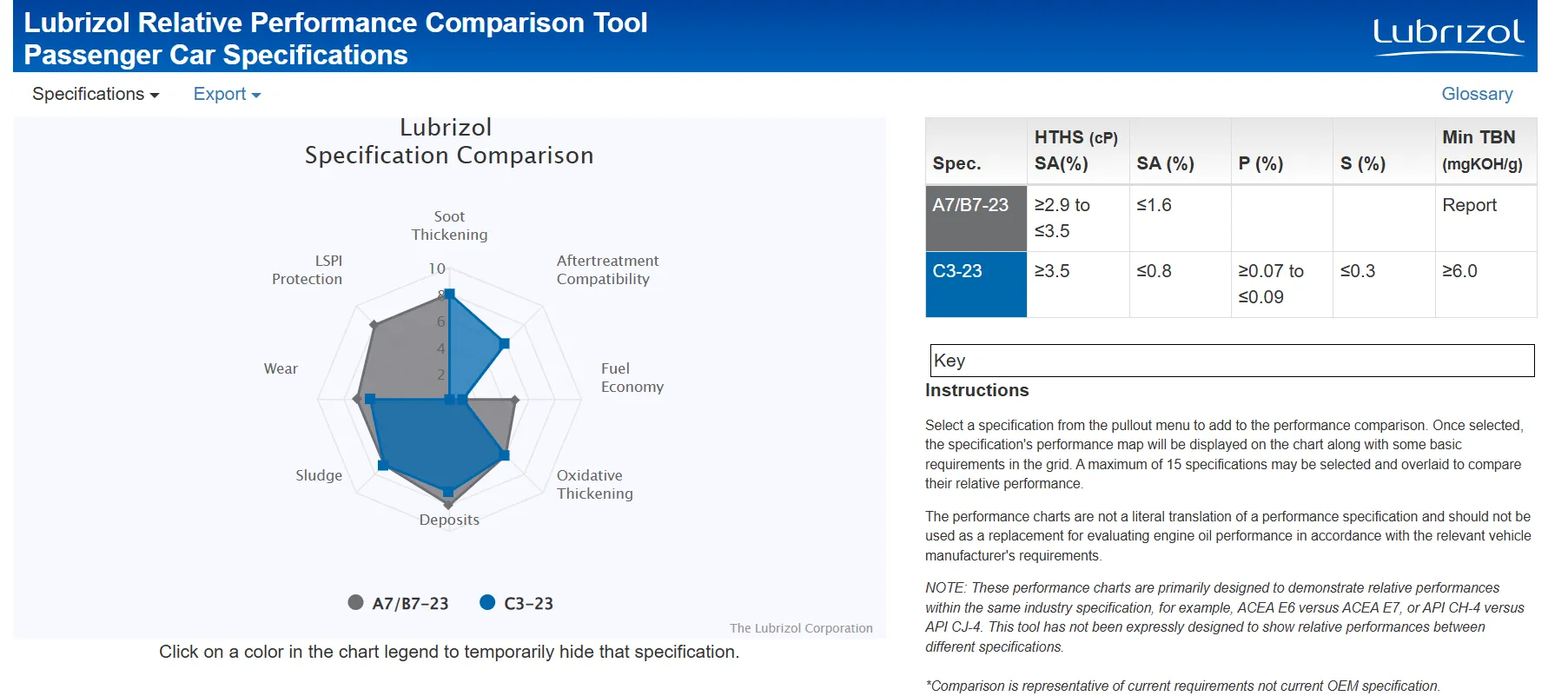Select the A7/B7-23 spec row cell
Viewport: 1568px width, 696px height.
point(976,218)
